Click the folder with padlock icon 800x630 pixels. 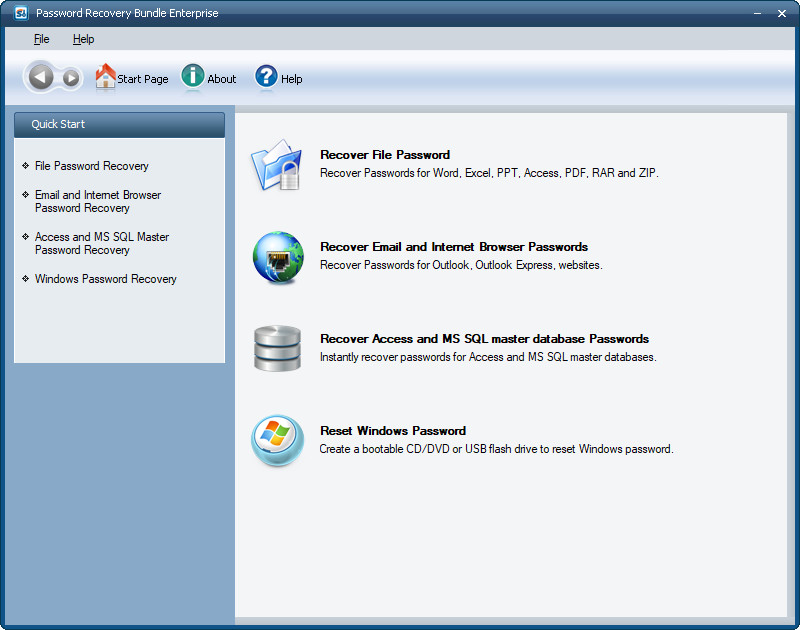tap(277, 164)
